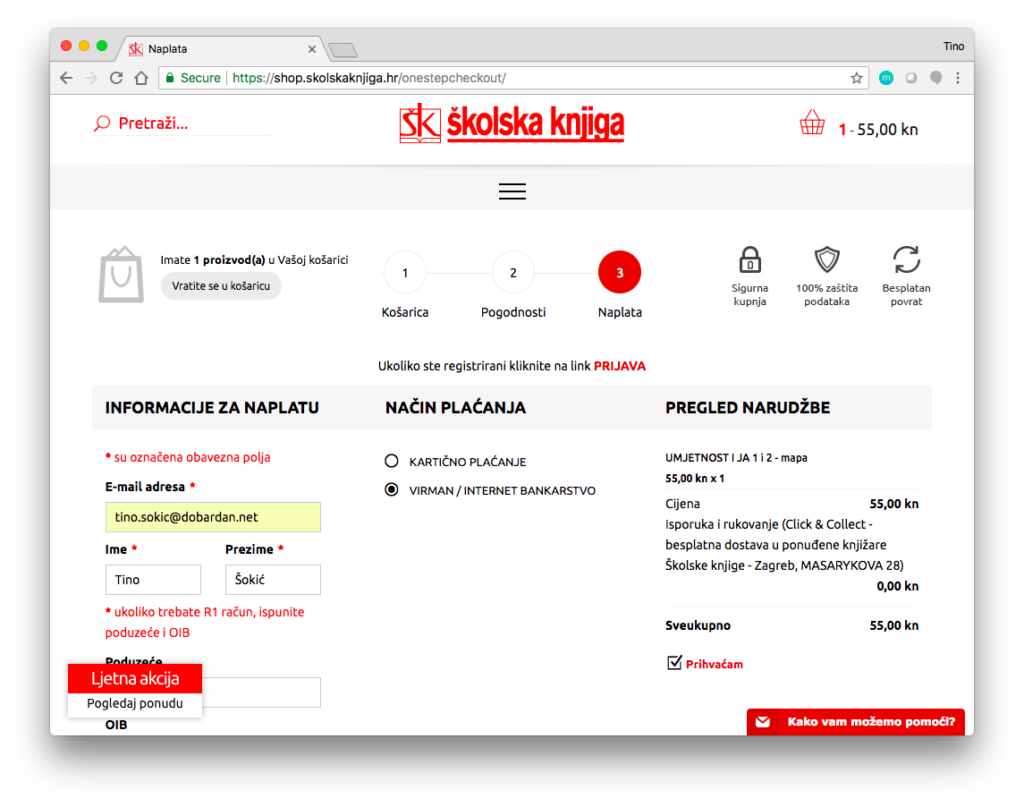Image resolution: width=1024 pixels, height=807 pixels.
Task: Open Chrome's three-dot menu
Action: [x=957, y=78]
